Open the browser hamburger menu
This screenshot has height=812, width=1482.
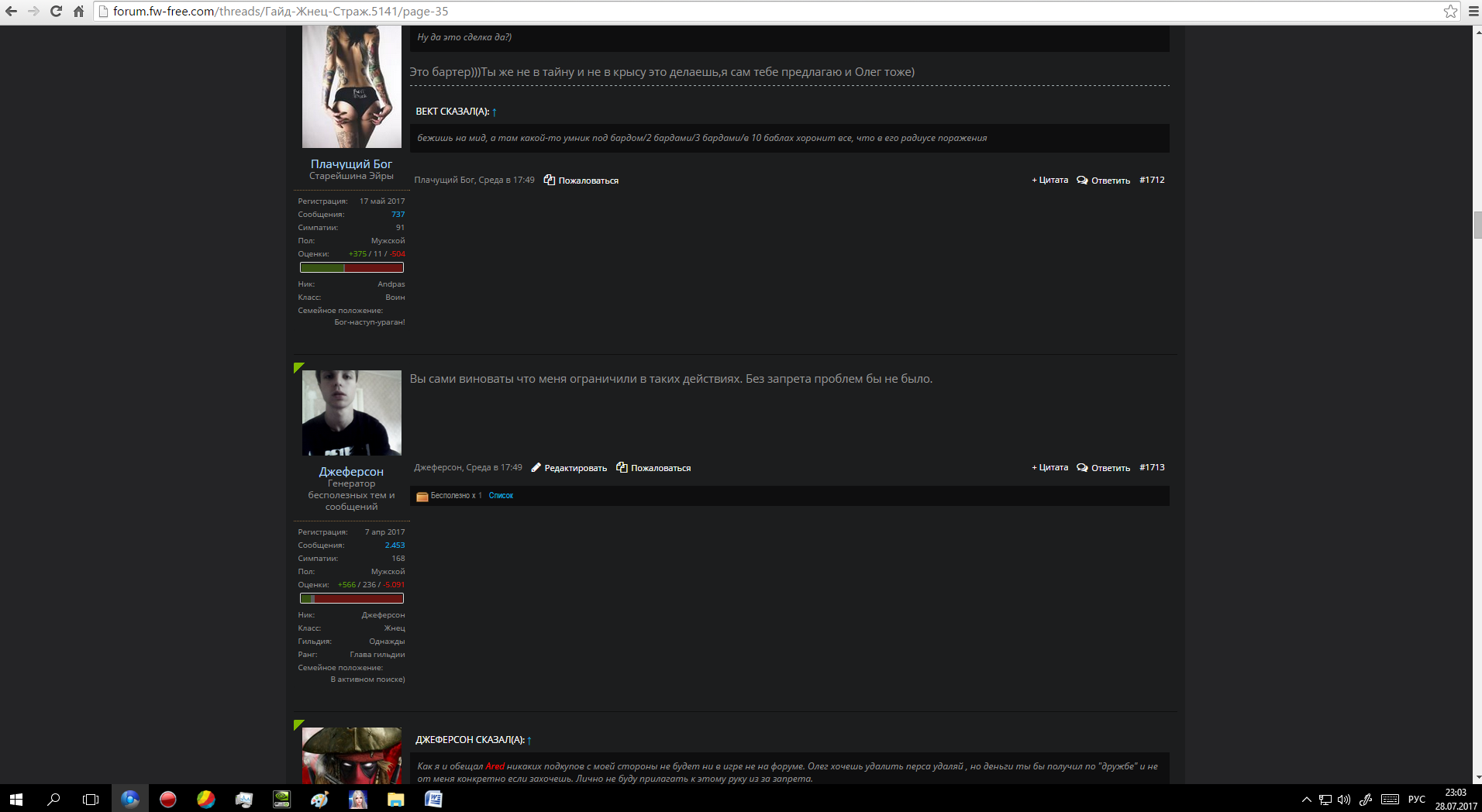pos(1473,11)
